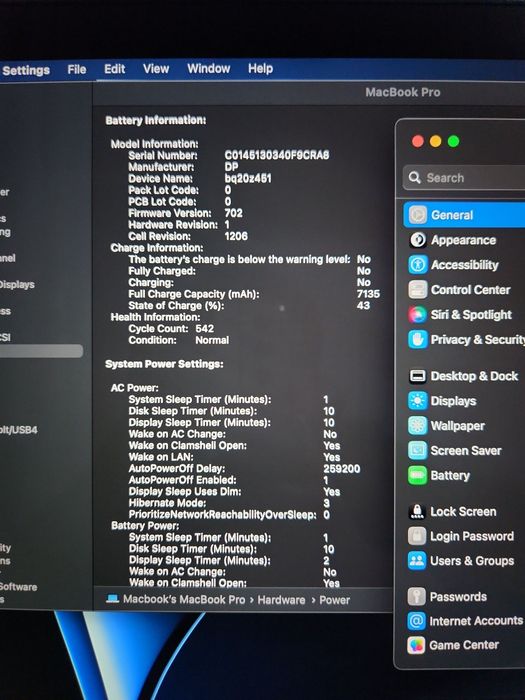Click the Search field in System Settings

pyautogui.click(x=464, y=178)
